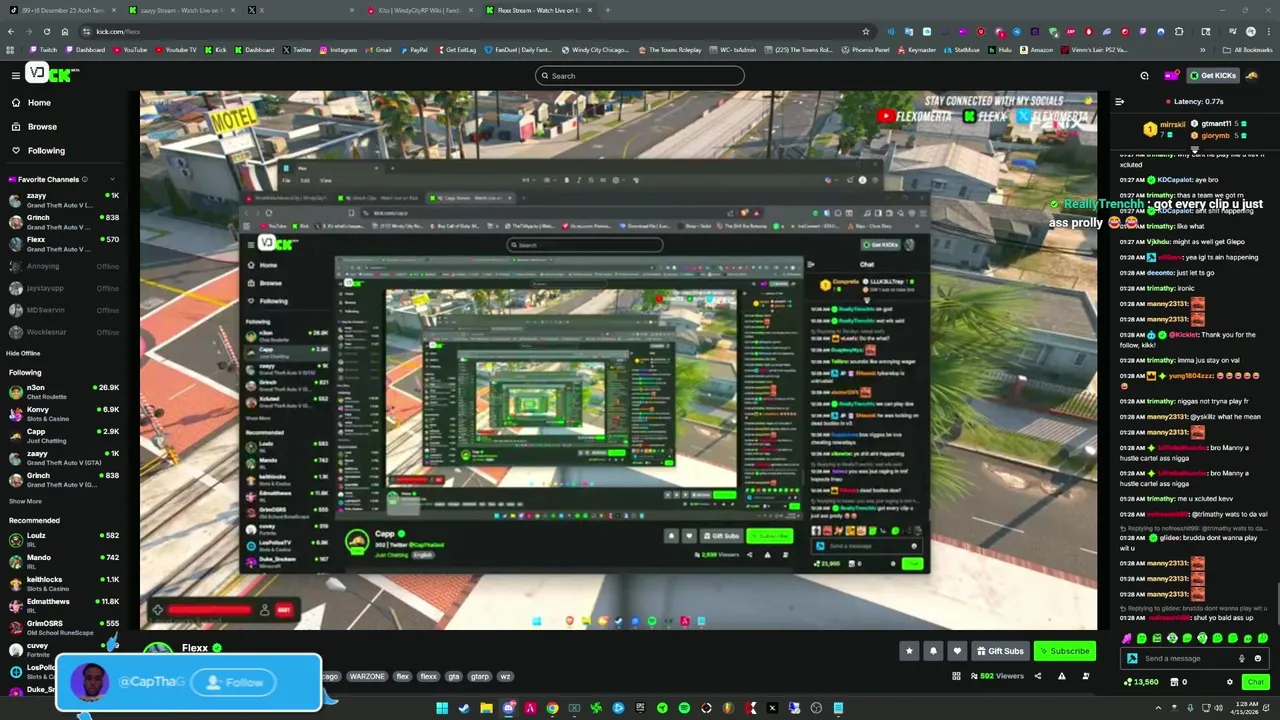The width and height of the screenshot is (1280, 720).
Task: Toggle stream notifications bell
Action: point(933,651)
